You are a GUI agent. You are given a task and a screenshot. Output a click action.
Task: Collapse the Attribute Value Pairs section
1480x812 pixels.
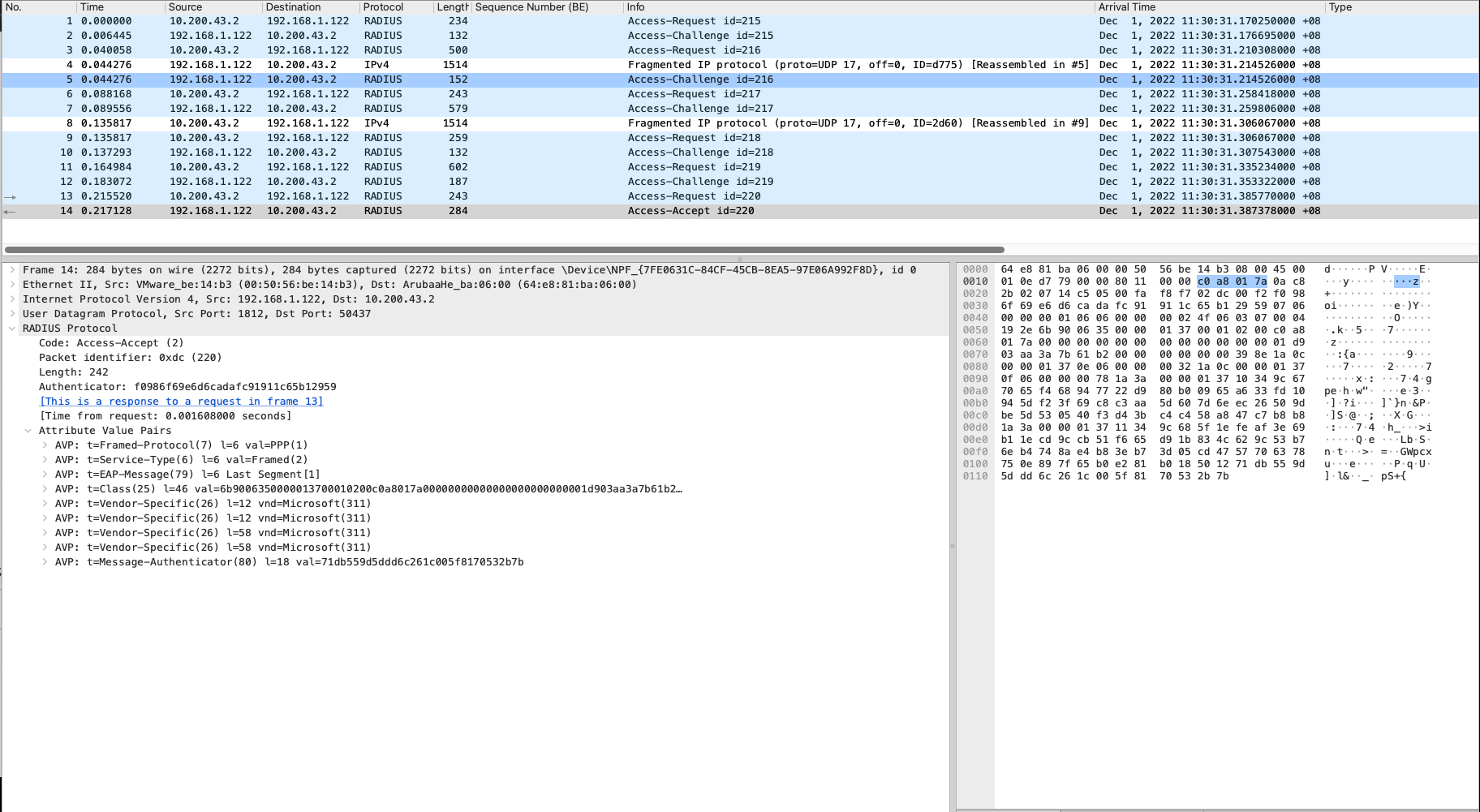pyautogui.click(x=28, y=431)
